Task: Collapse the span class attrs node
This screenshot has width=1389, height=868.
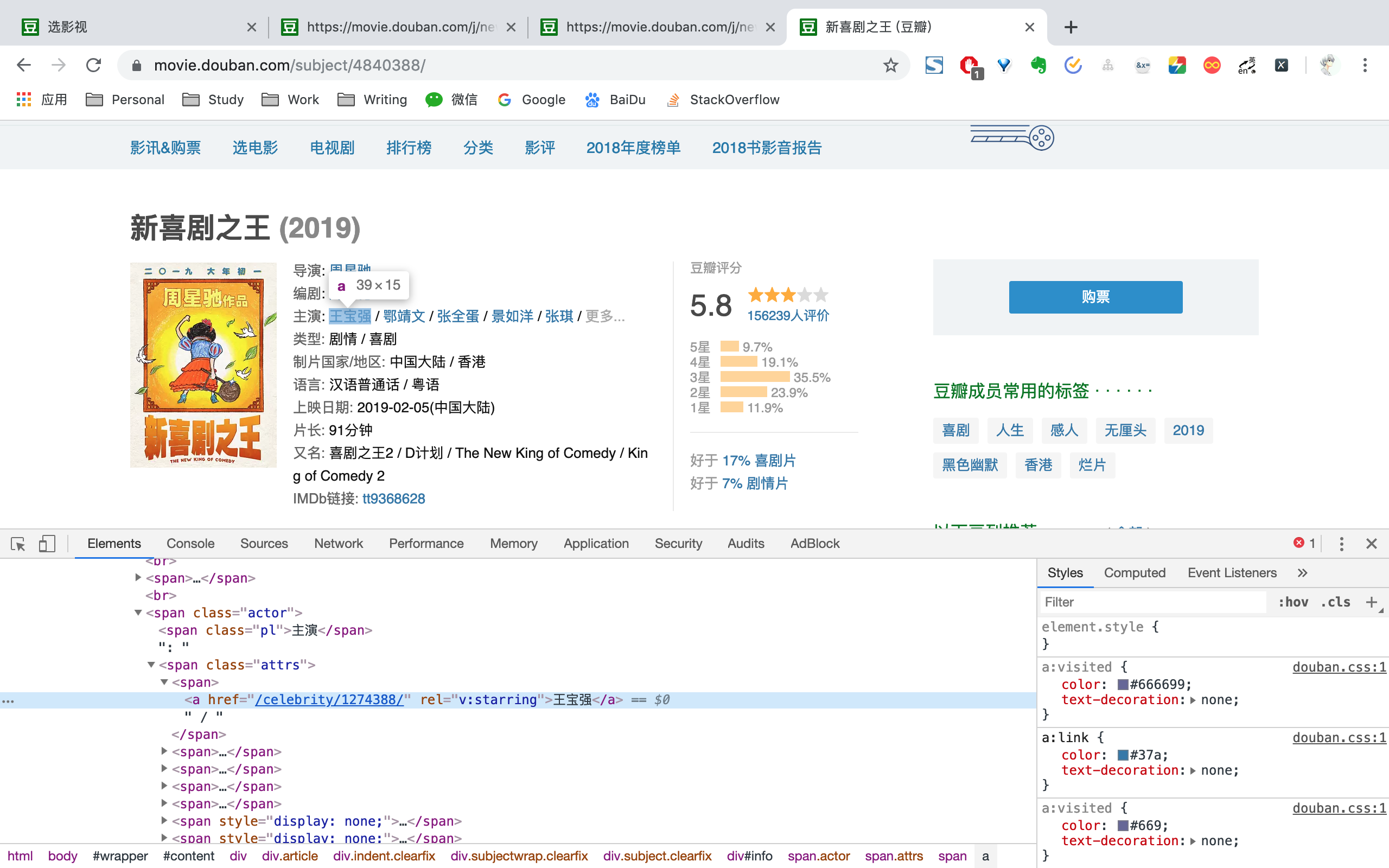Action: pyautogui.click(x=151, y=665)
